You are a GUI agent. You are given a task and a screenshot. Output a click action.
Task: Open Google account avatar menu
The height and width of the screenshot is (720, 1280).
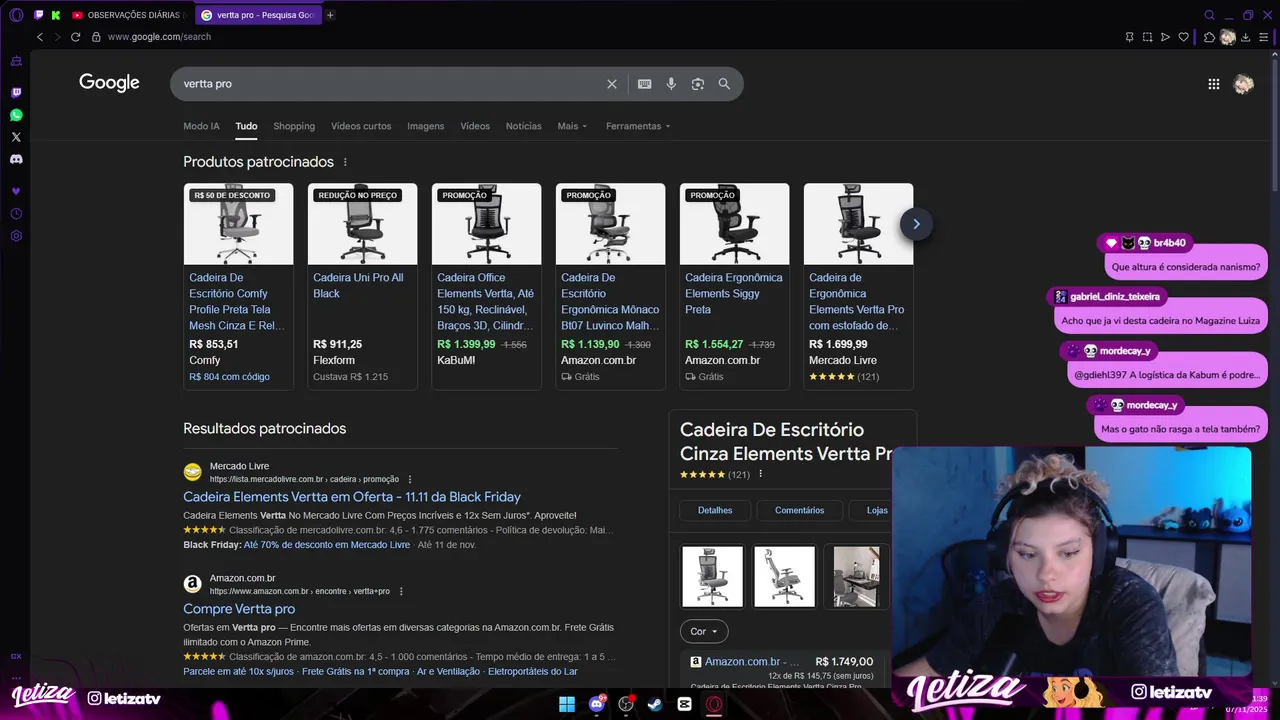coord(1244,84)
